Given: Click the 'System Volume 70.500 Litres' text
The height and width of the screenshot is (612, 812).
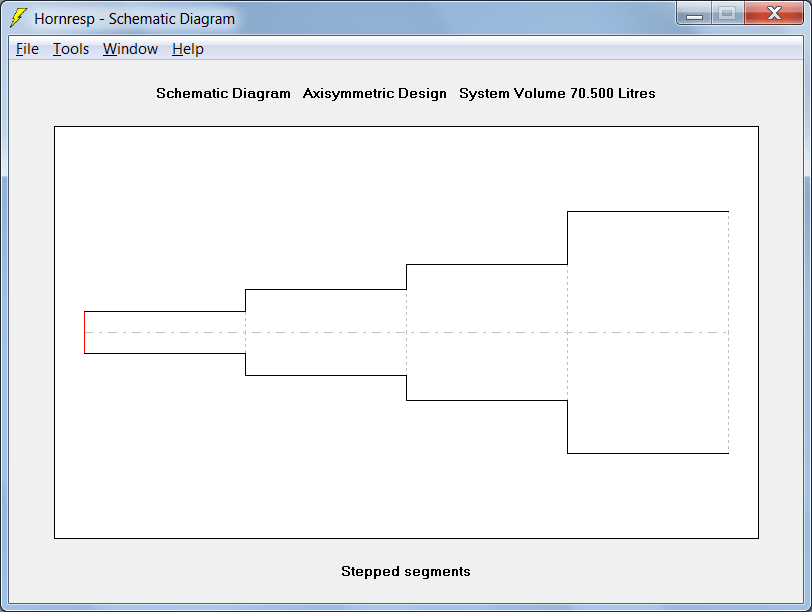Looking at the screenshot, I should (557, 93).
